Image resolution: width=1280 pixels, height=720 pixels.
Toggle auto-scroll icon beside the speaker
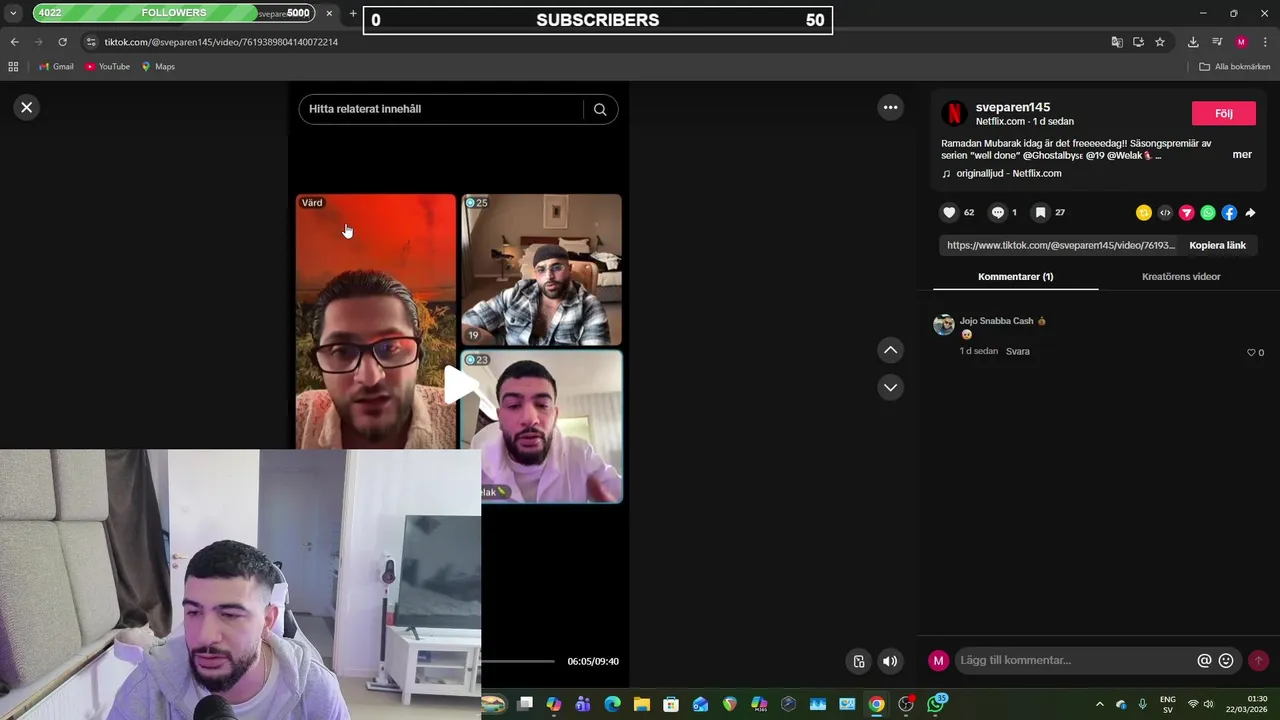click(x=858, y=661)
